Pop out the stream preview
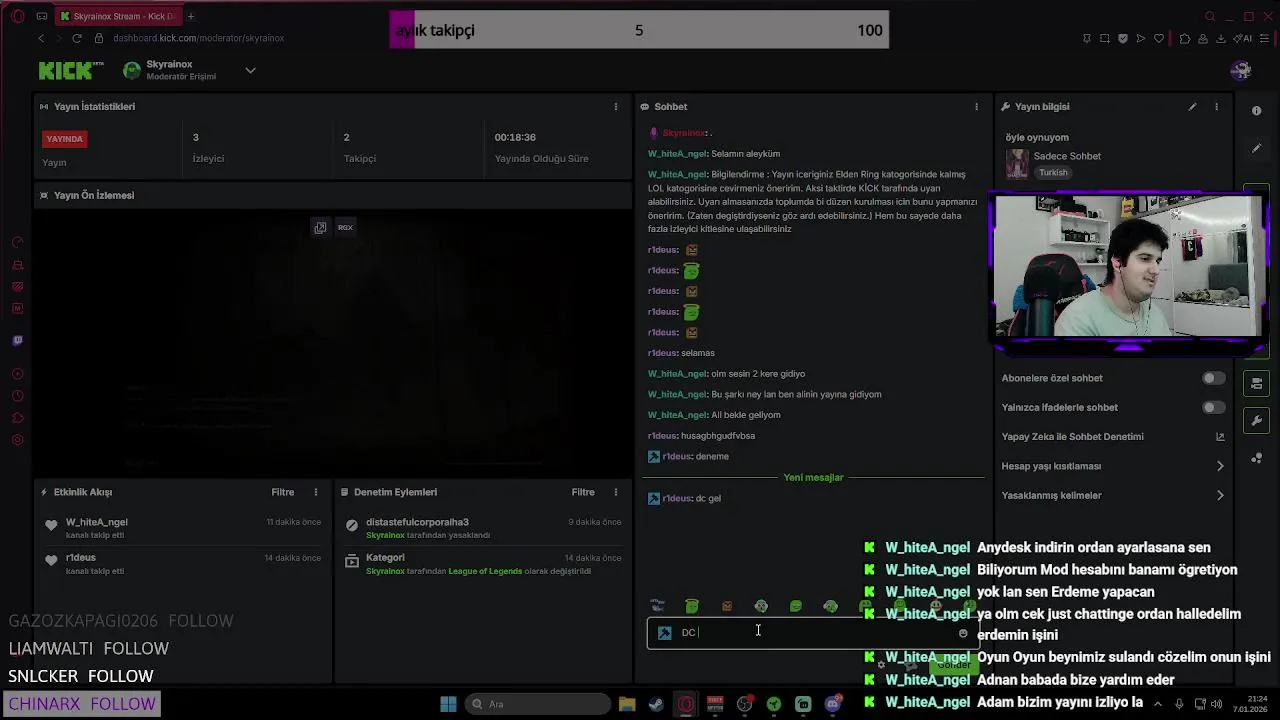 320,227
